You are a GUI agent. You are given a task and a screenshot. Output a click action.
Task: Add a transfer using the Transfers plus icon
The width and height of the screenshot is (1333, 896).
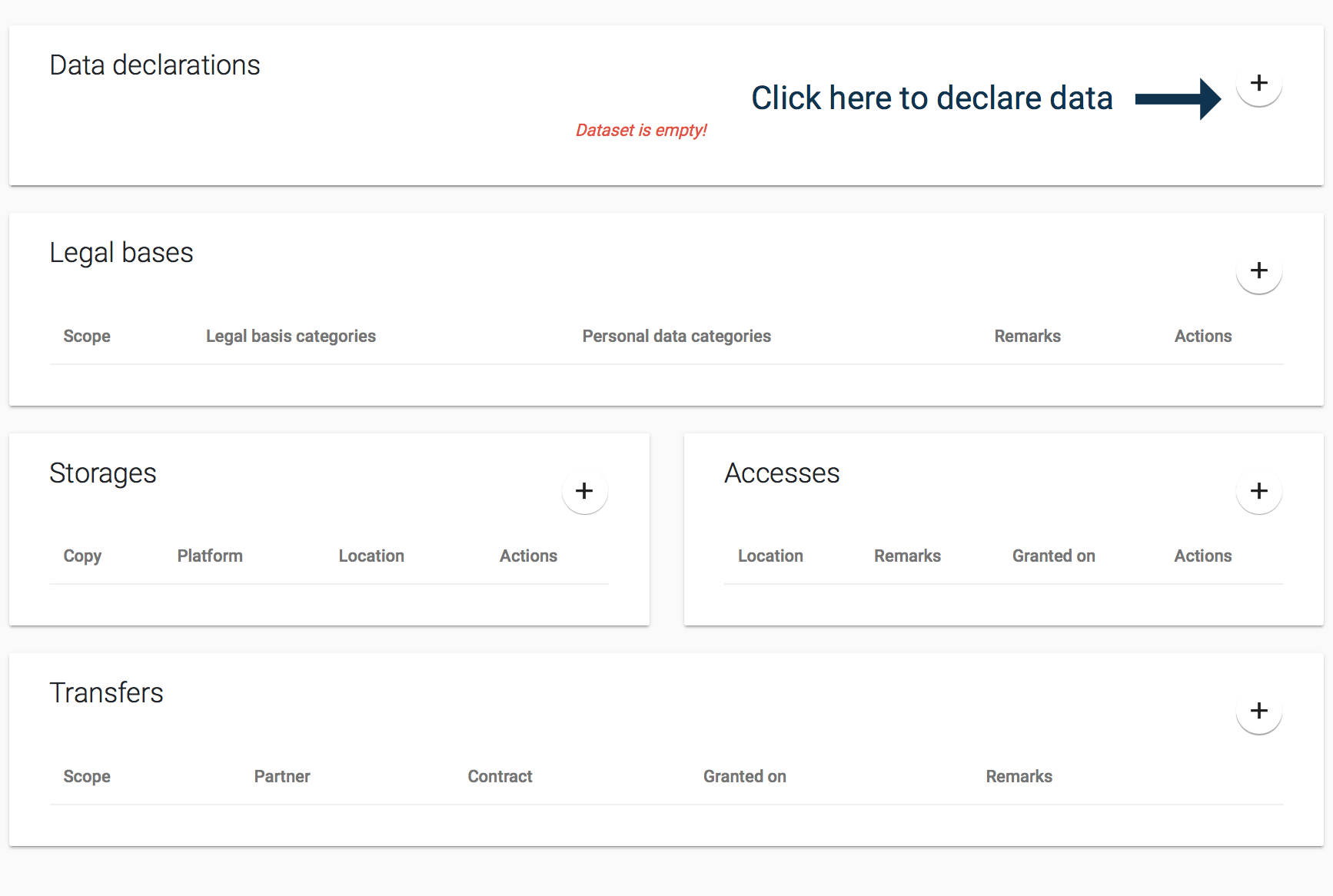(1258, 711)
